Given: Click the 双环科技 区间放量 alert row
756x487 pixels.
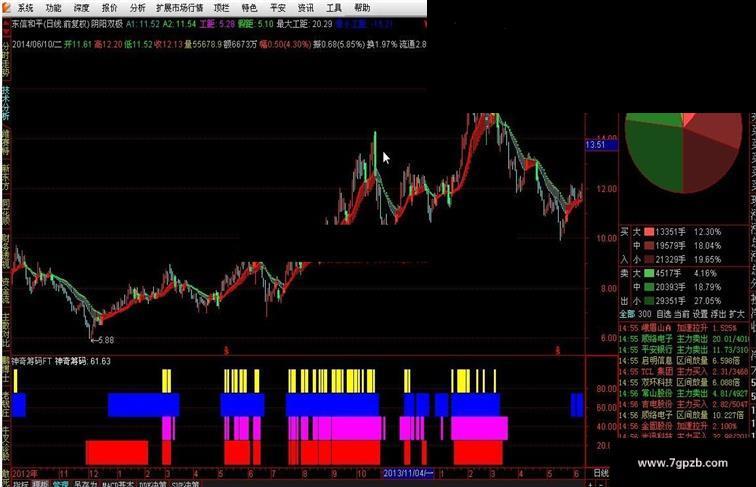Looking at the screenshot, I should point(684,382).
